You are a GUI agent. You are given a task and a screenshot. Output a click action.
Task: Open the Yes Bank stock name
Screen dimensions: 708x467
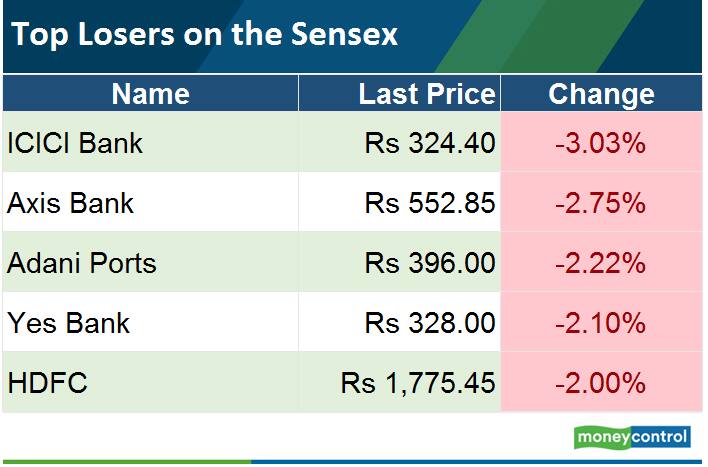[68, 323]
